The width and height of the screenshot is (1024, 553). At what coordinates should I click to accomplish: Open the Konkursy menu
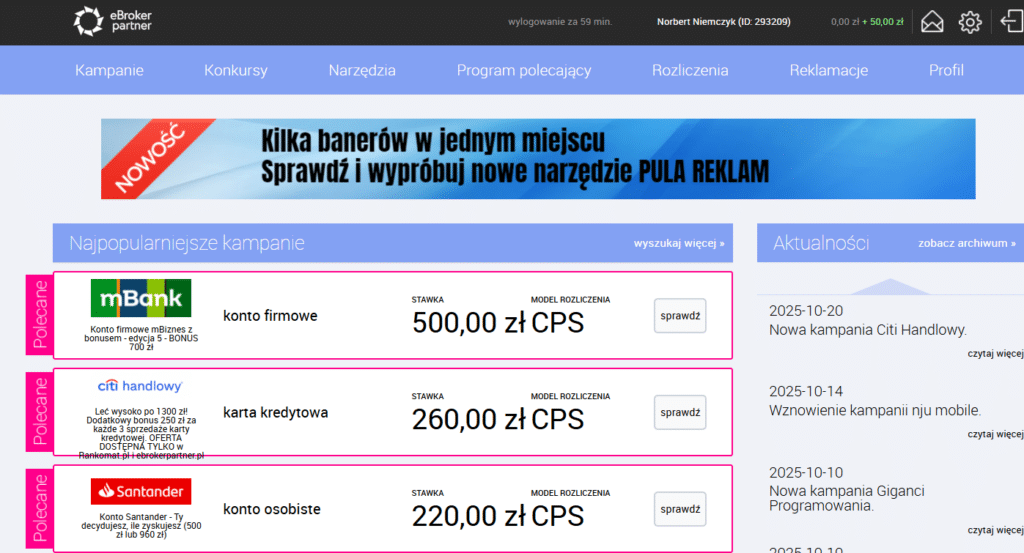[x=236, y=71]
